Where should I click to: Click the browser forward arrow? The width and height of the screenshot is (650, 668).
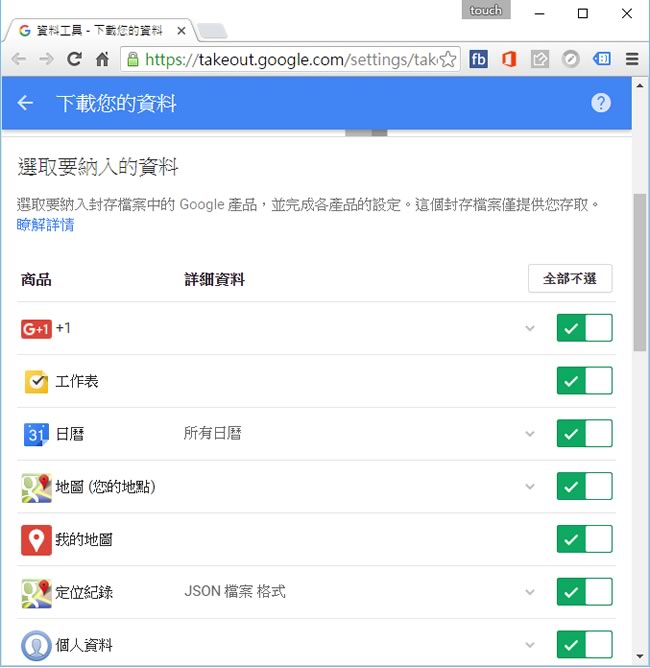pos(46,59)
